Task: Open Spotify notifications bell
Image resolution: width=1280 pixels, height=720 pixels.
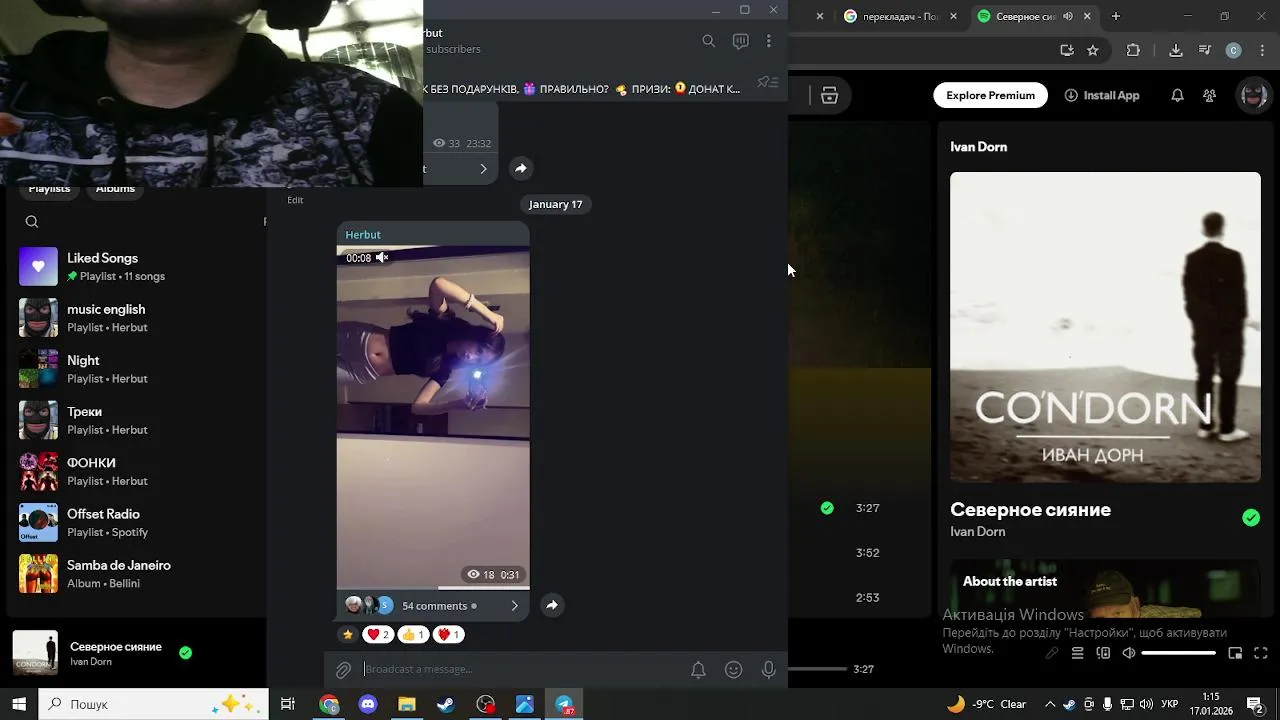Action: pos(1178,96)
